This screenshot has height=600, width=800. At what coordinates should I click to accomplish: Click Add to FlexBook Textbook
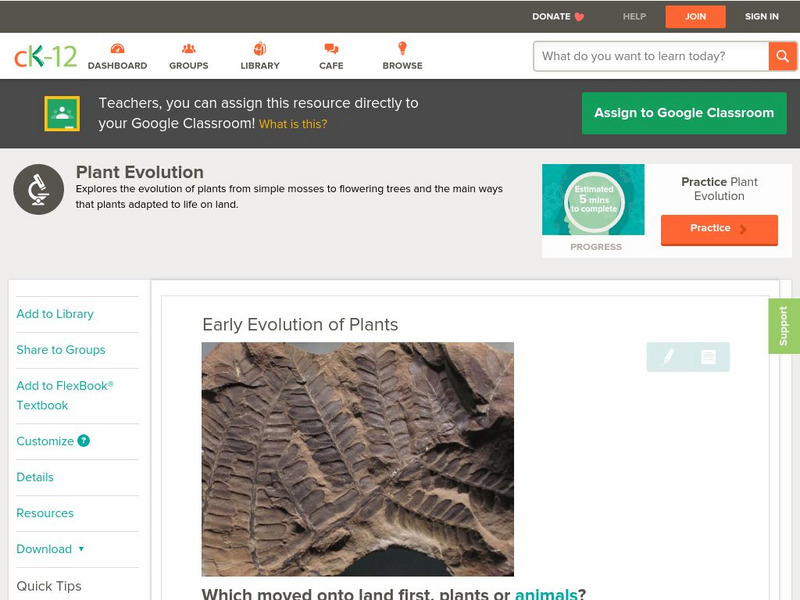[65, 395]
